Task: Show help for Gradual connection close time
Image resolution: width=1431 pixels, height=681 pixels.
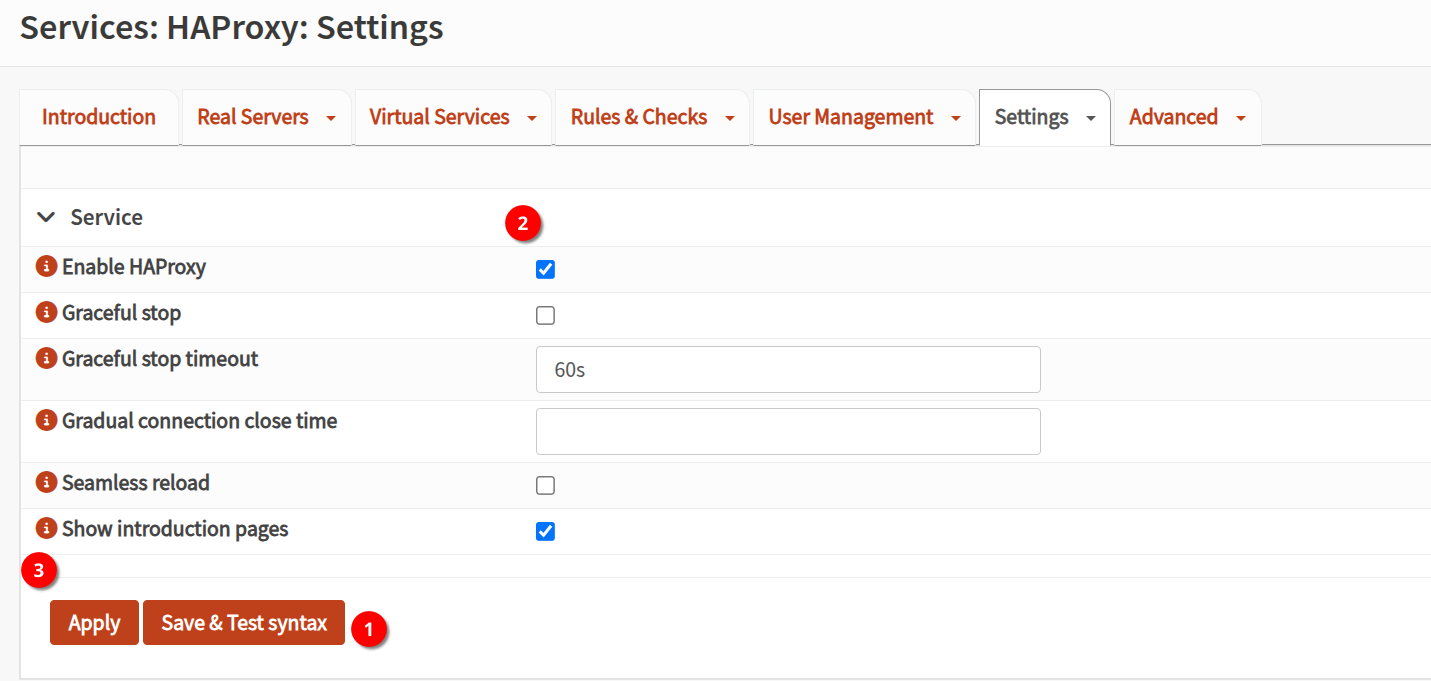Action: pyautogui.click(x=46, y=421)
